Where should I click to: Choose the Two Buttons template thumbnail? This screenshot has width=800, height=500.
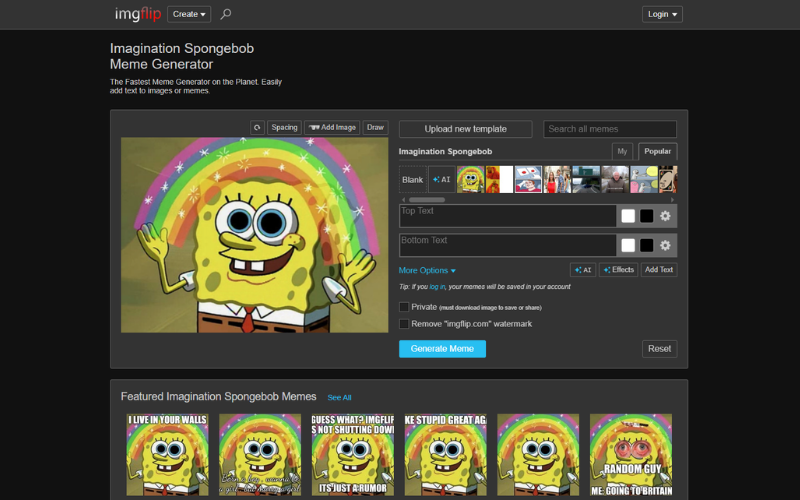click(x=528, y=180)
